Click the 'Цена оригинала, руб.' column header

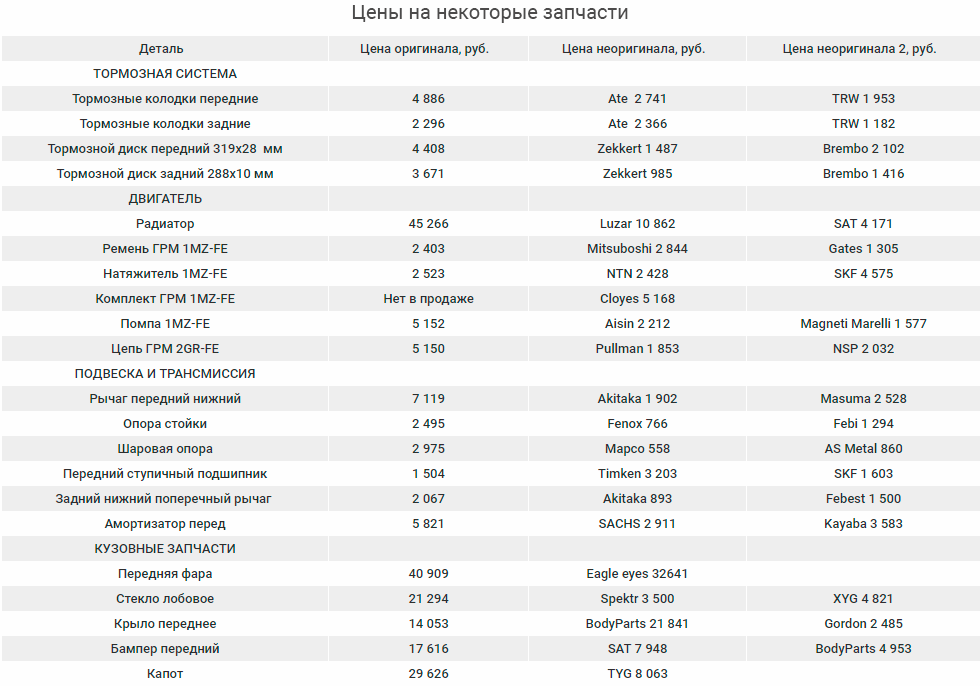click(x=428, y=49)
